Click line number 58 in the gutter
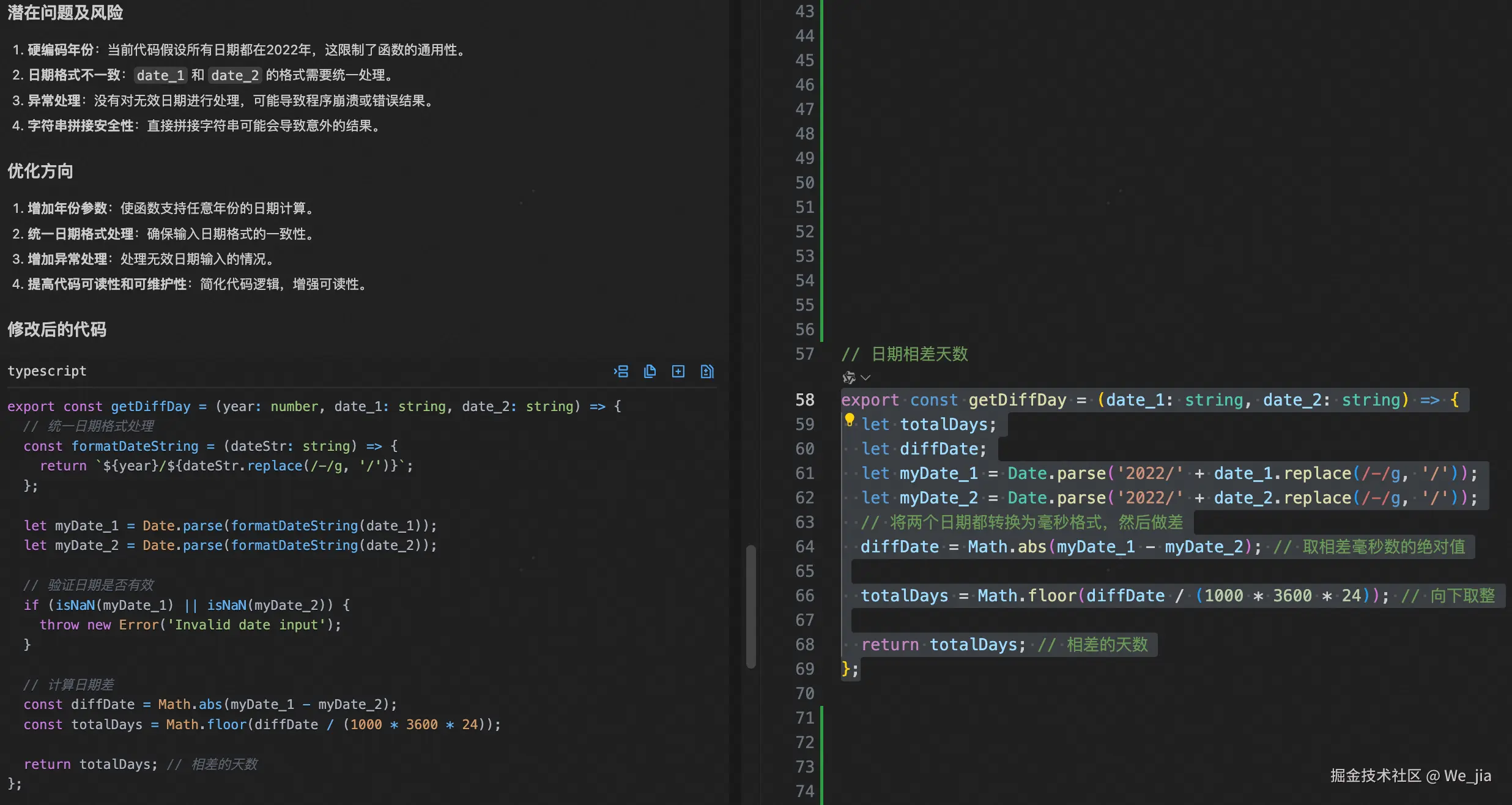The height and width of the screenshot is (805, 1512). click(x=805, y=400)
